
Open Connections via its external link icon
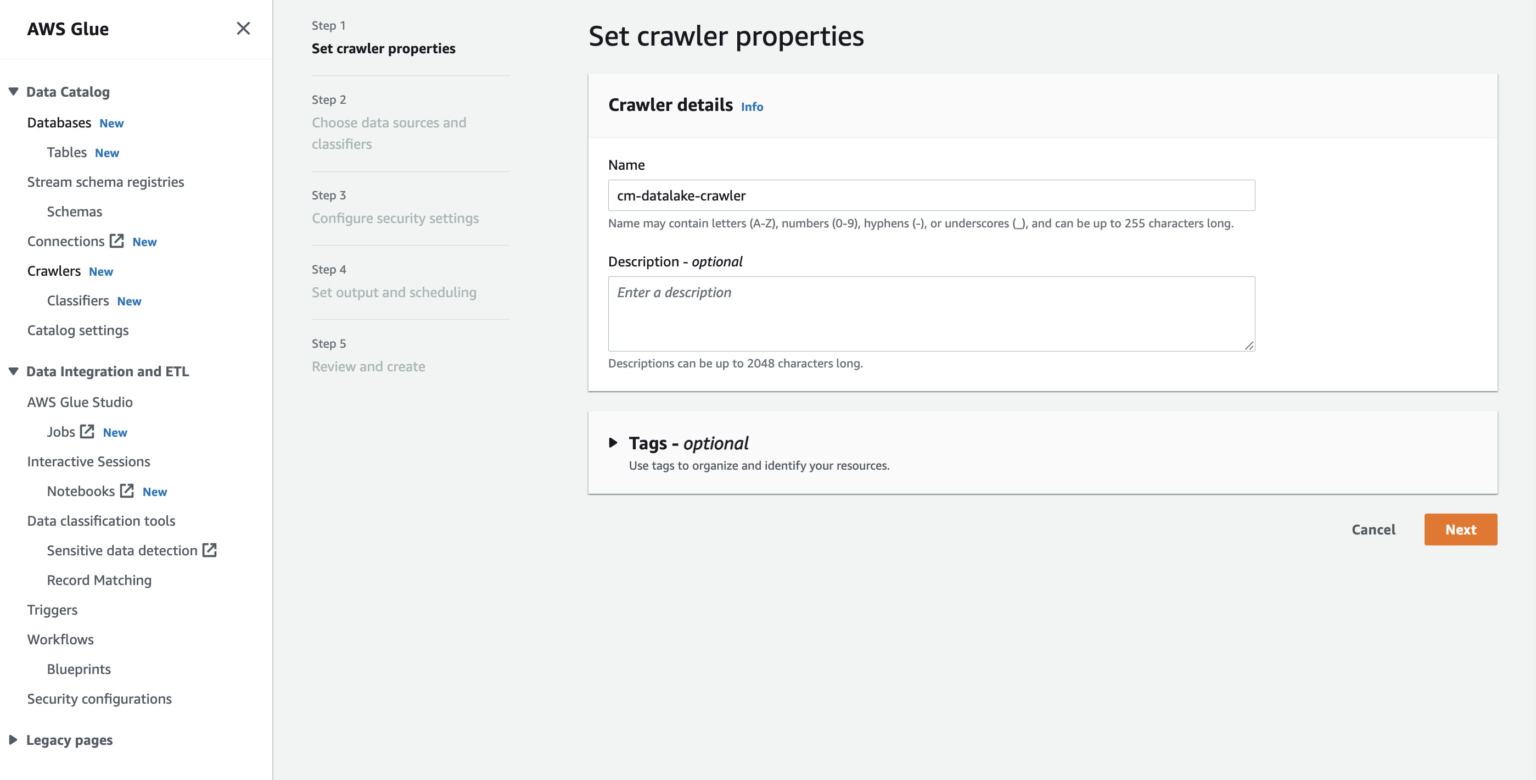coord(115,240)
